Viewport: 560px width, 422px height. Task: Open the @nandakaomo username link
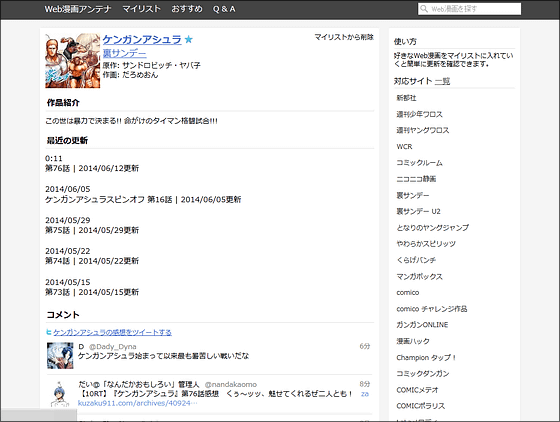click(231, 385)
